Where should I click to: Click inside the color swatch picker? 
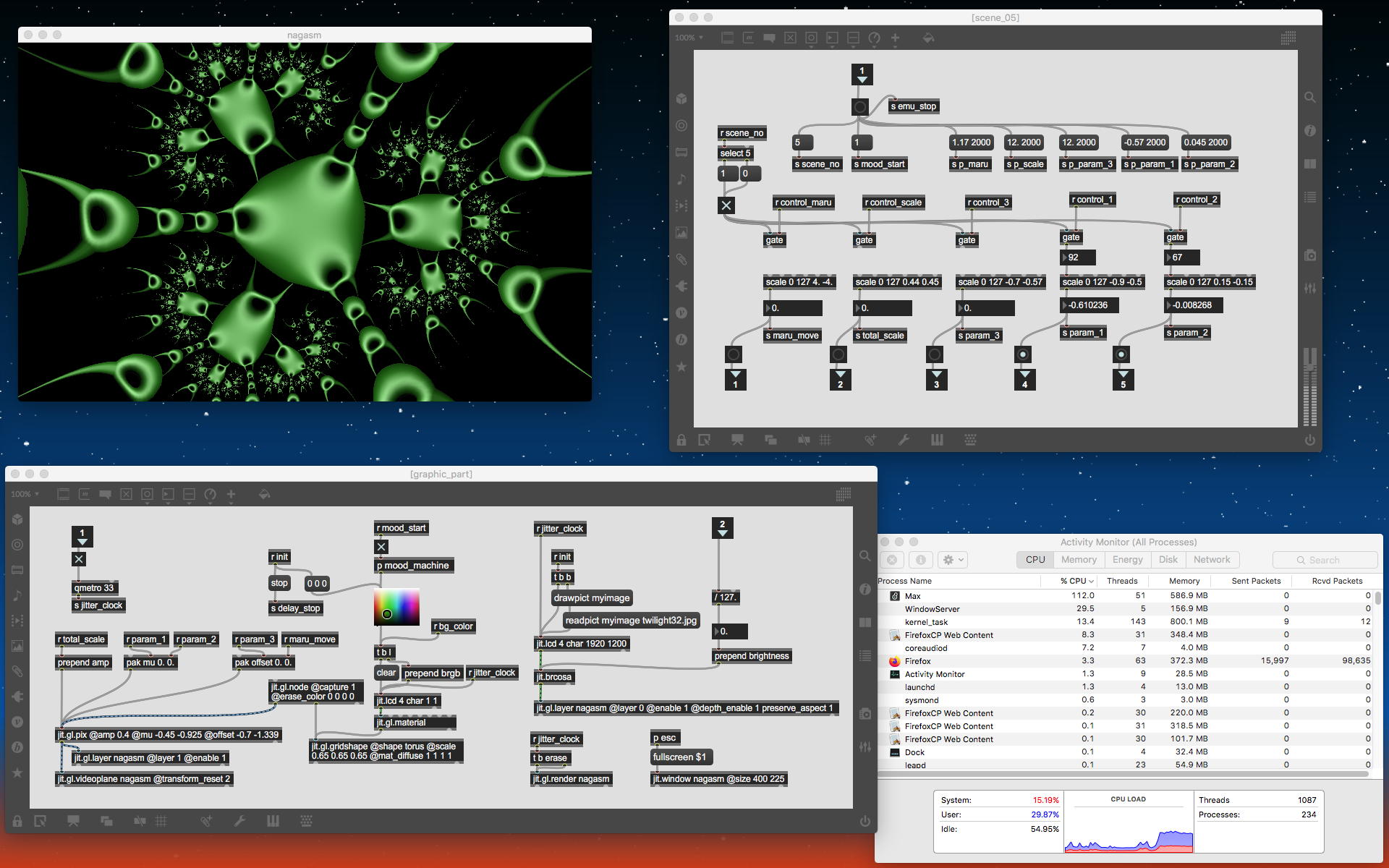point(396,606)
